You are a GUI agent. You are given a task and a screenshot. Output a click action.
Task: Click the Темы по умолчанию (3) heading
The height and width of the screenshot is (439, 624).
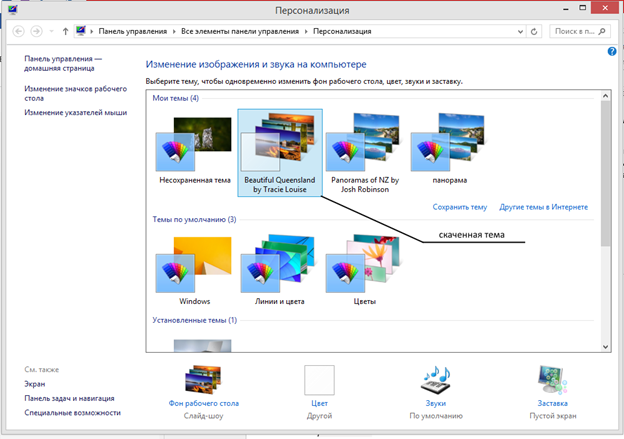(x=194, y=219)
